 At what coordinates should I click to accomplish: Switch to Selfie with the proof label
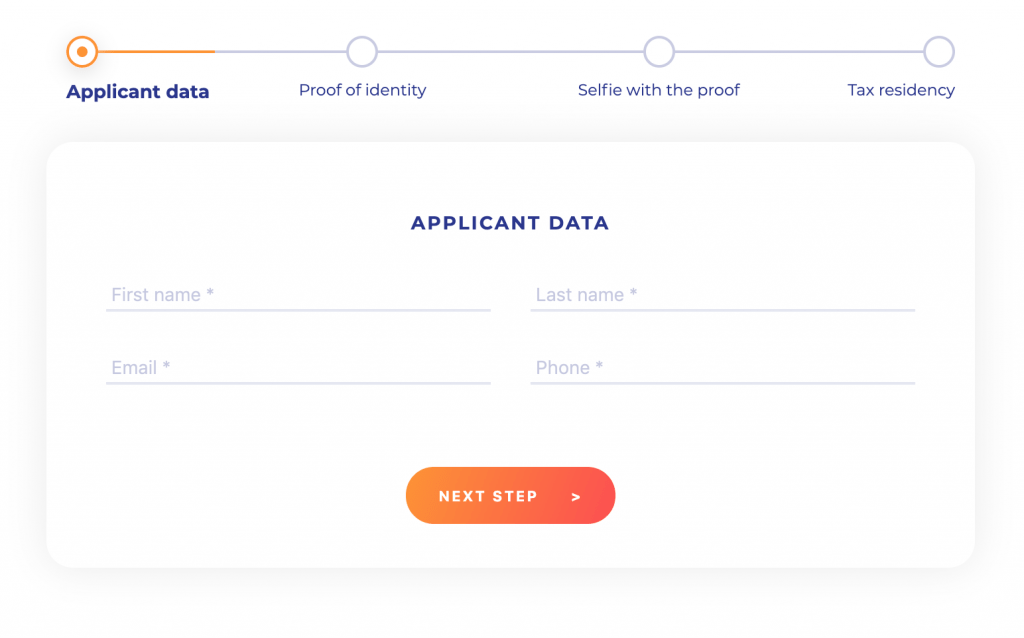[x=659, y=90]
